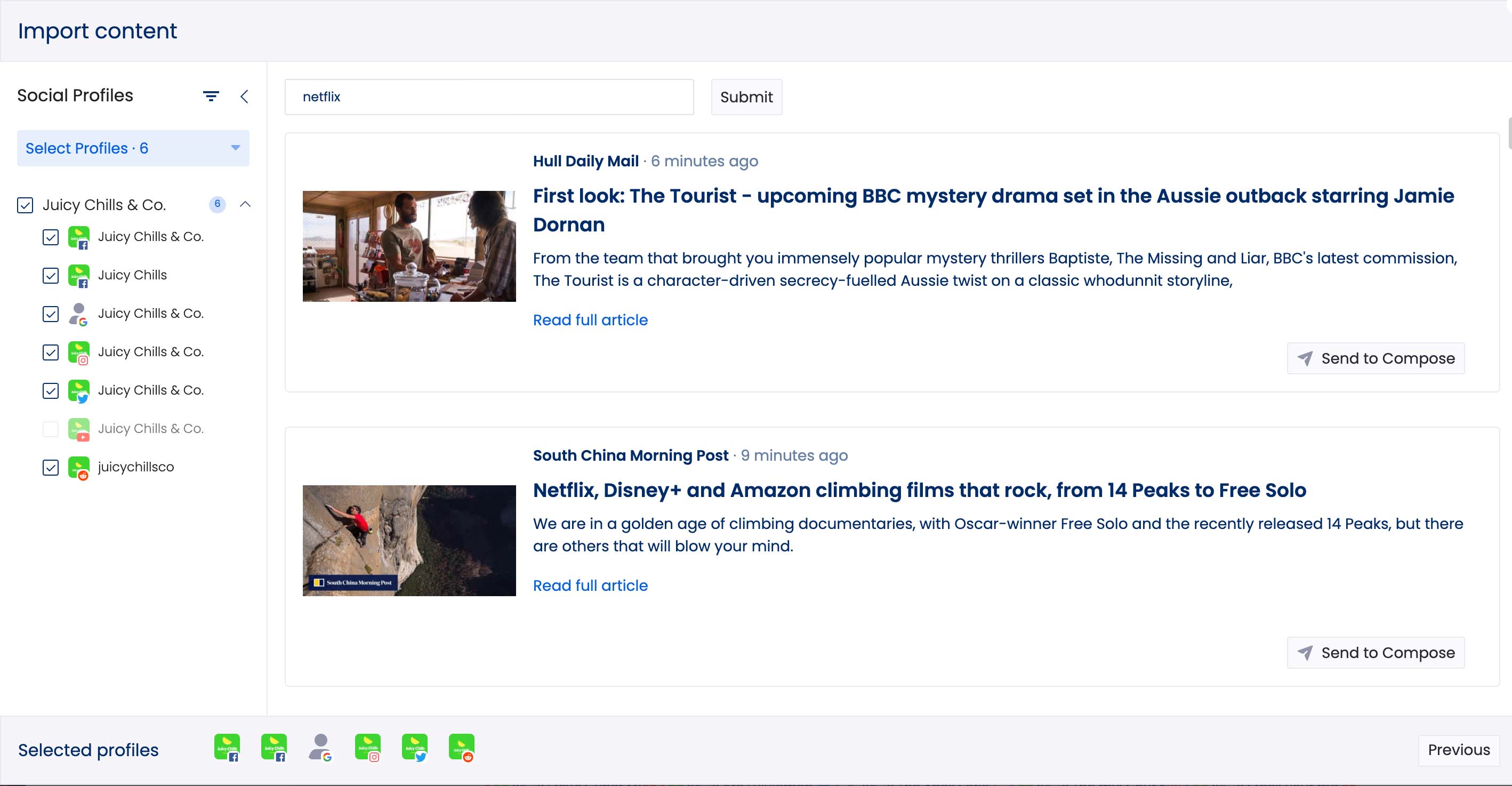Click the Google profile icon in Selected profiles
This screenshot has height=786, width=1512.
(320, 748)
